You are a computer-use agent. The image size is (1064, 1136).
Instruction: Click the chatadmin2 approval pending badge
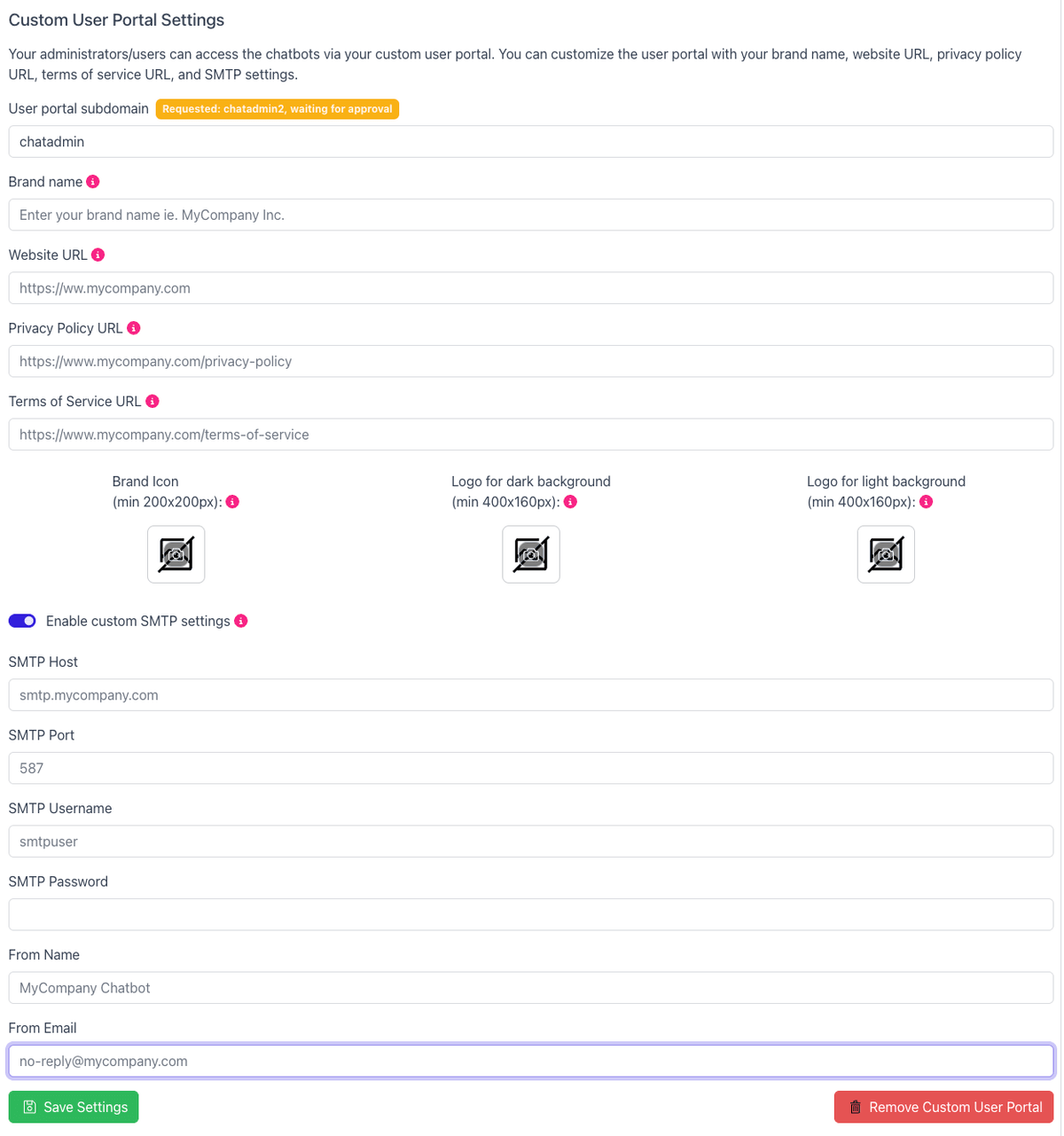pyautogui.click(x=277, y=108)
